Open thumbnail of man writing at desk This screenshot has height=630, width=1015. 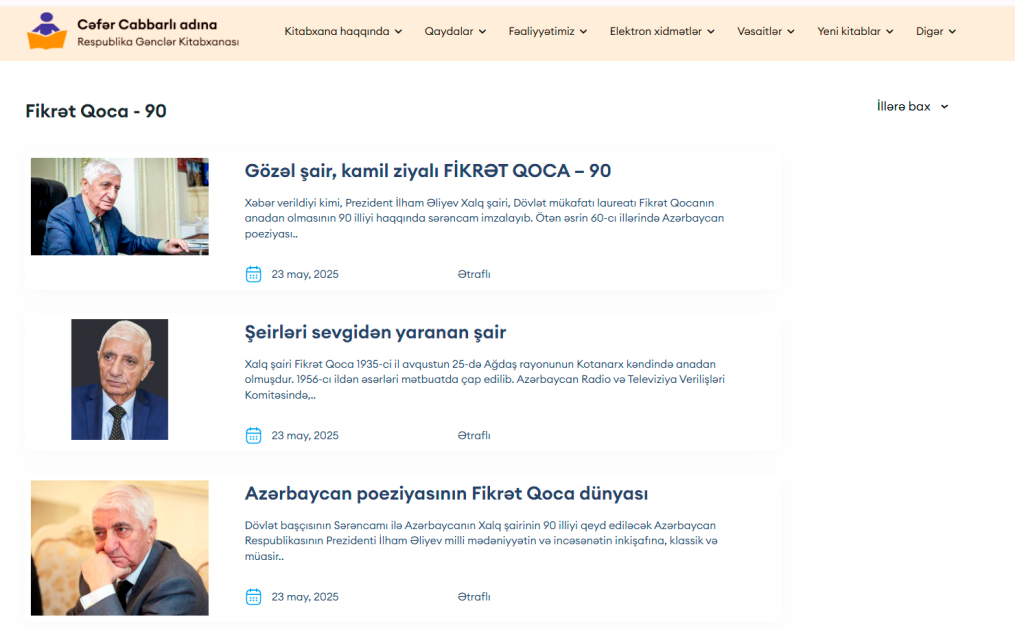[x=120, y=207]
